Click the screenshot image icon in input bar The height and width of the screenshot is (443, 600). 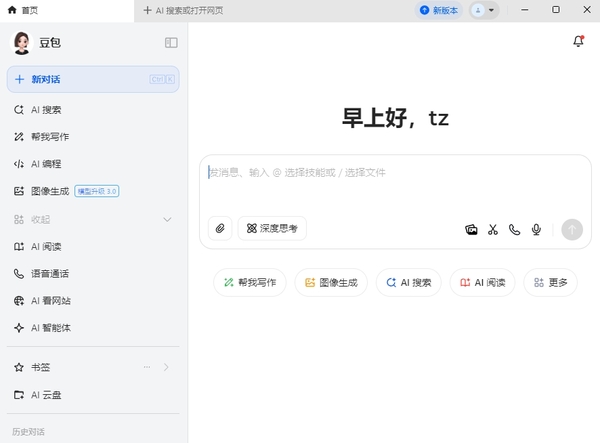pyautogui.click(x=471, y=230)
